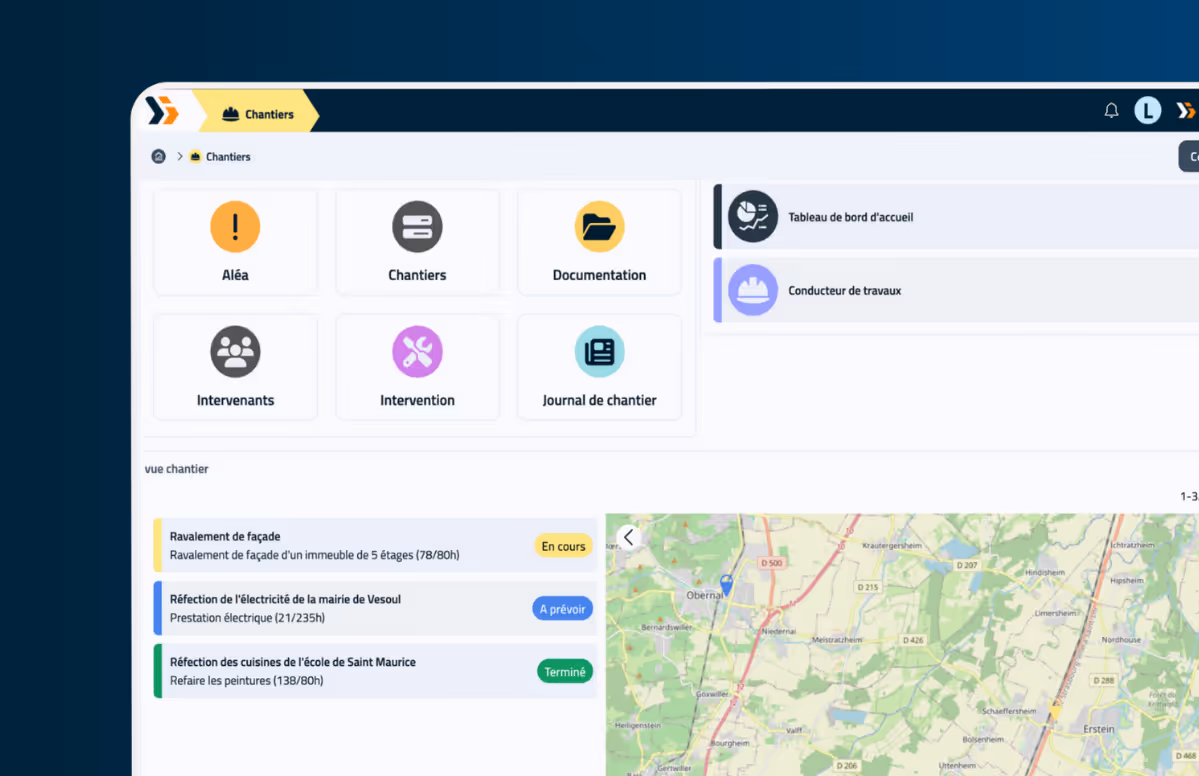Click the blue map pin near Obernai

click(x=726, y=584)
